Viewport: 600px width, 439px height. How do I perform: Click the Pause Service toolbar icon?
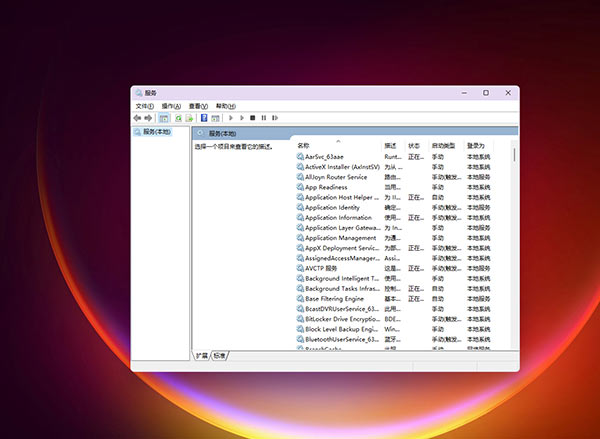coord(264,118)
